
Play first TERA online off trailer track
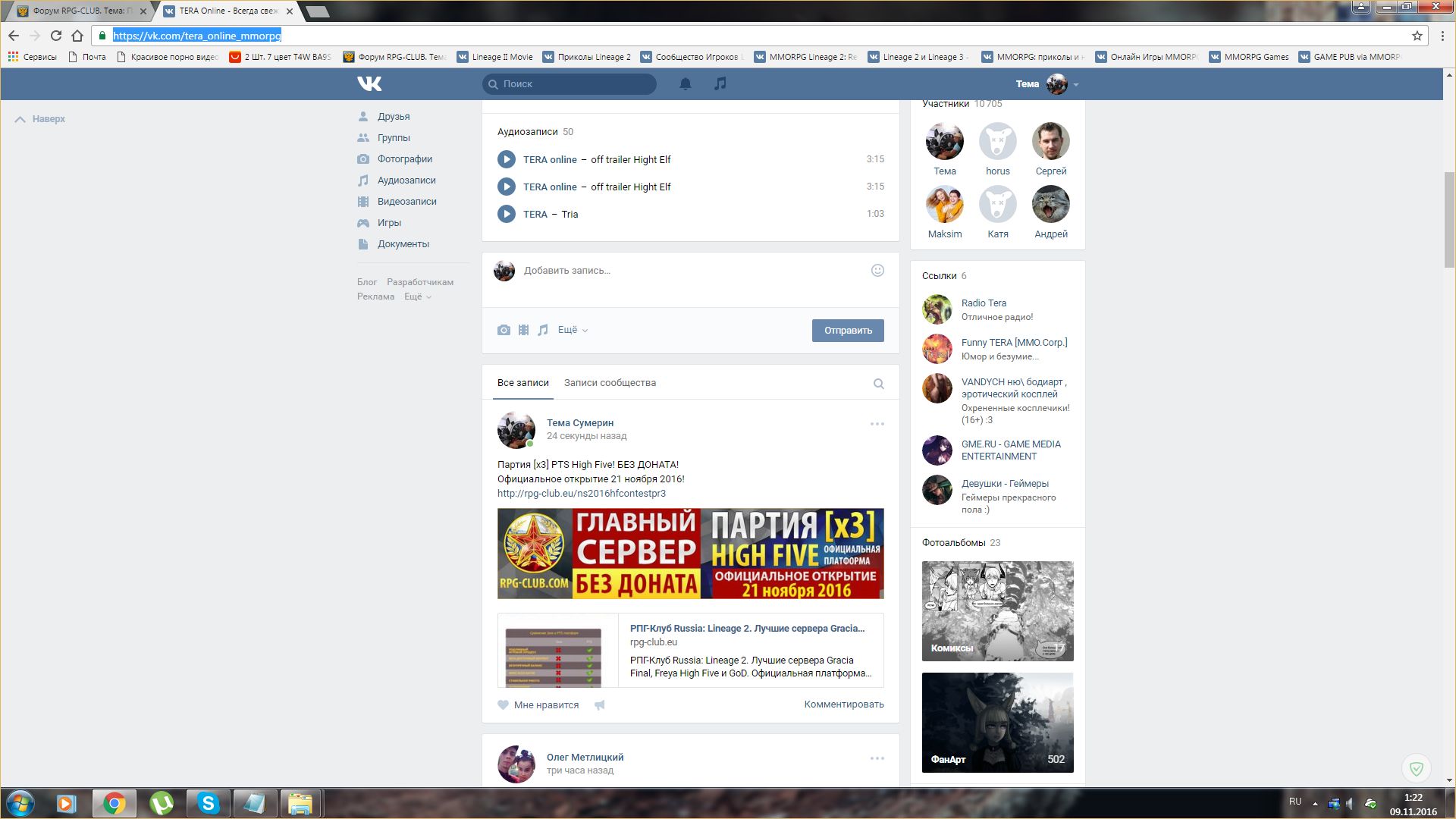point(507,159)
